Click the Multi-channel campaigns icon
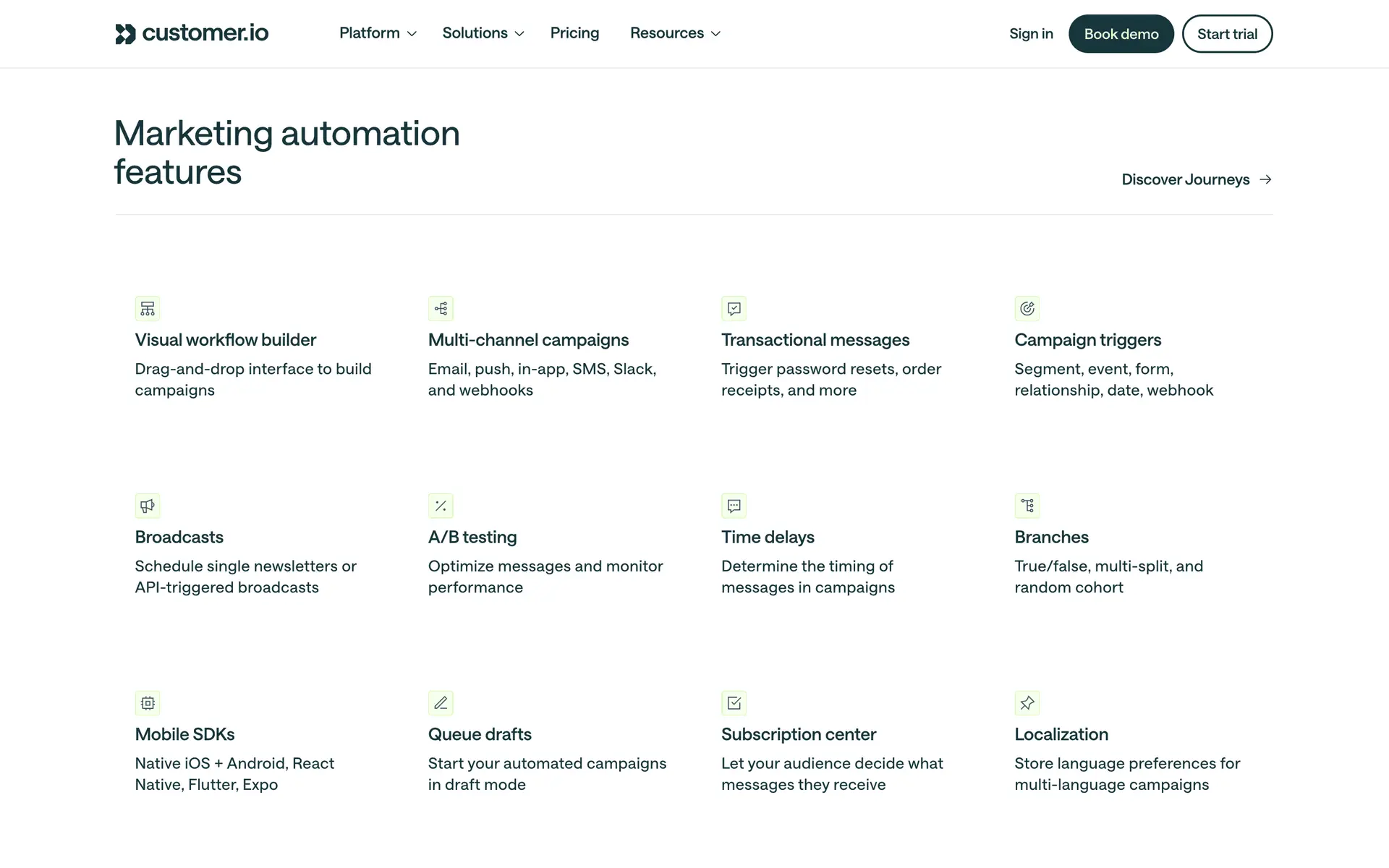This screenshot has height=868, width=1389. click(x=441, y=309)
